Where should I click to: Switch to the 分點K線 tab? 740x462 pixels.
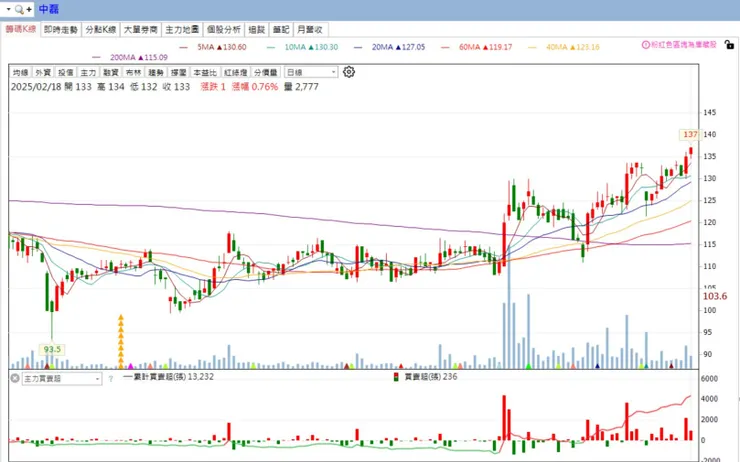[101, 30]
